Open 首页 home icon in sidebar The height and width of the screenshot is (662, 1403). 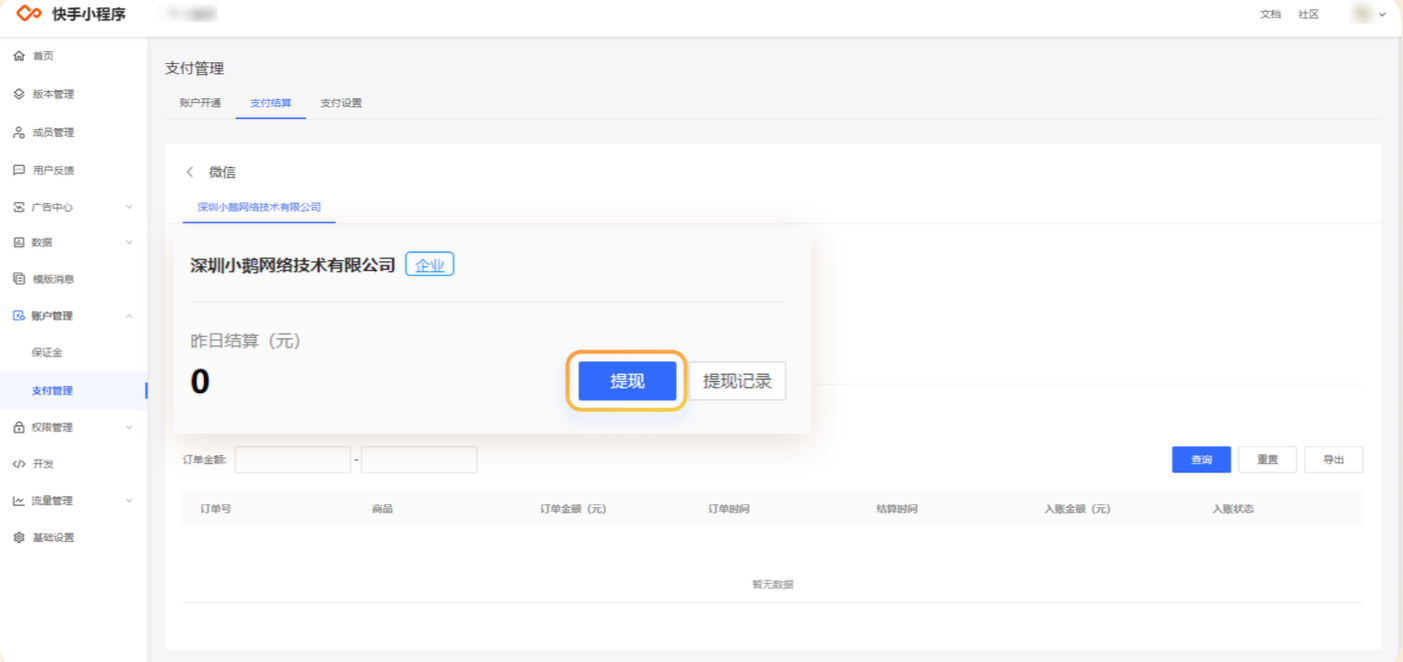(19, 56)
